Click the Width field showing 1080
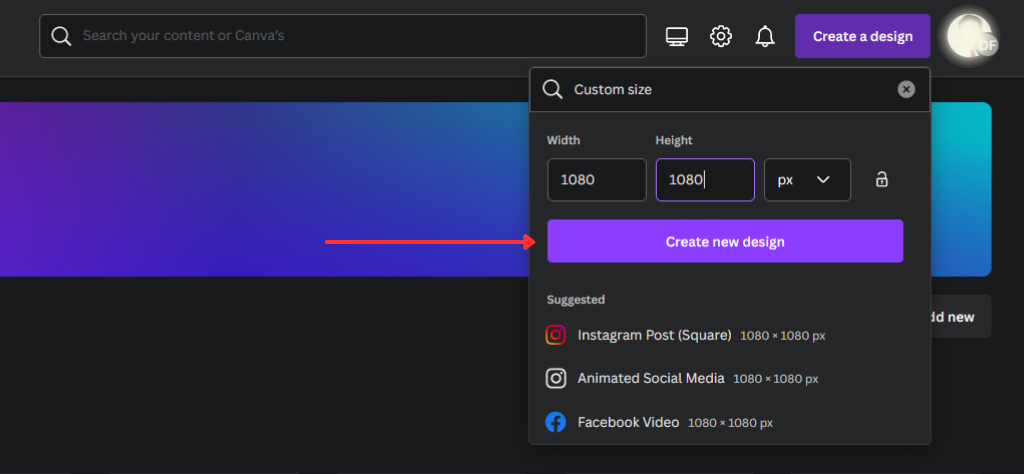 tap(597, 180)
